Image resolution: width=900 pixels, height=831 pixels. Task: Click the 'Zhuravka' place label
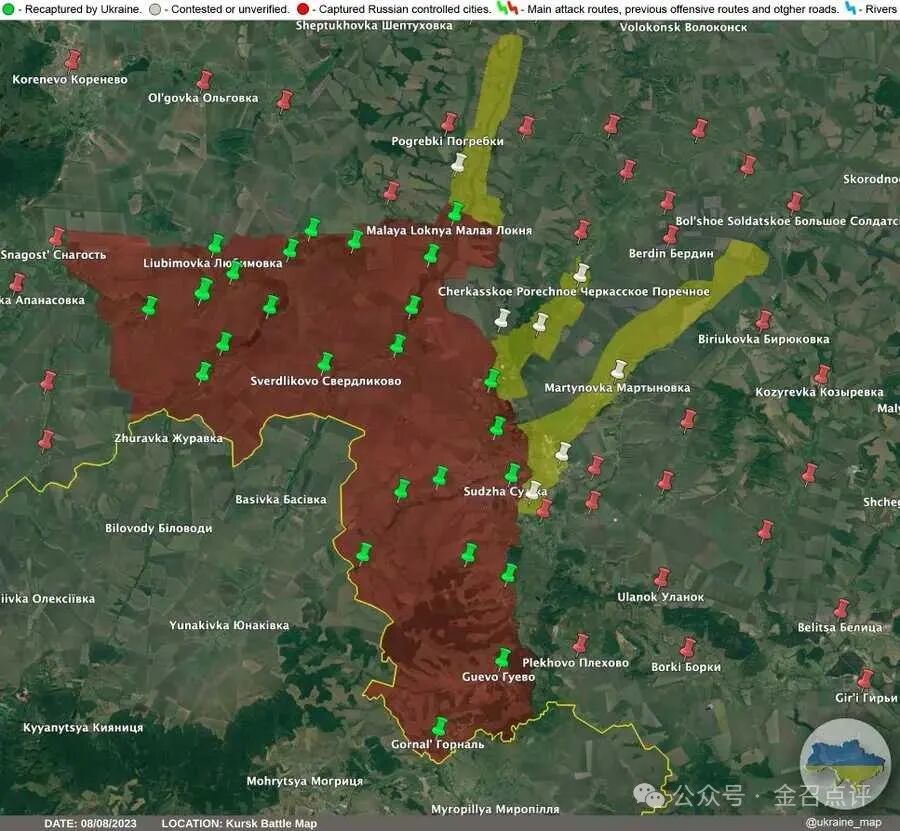pyautogui.click(x=168, y=438)
